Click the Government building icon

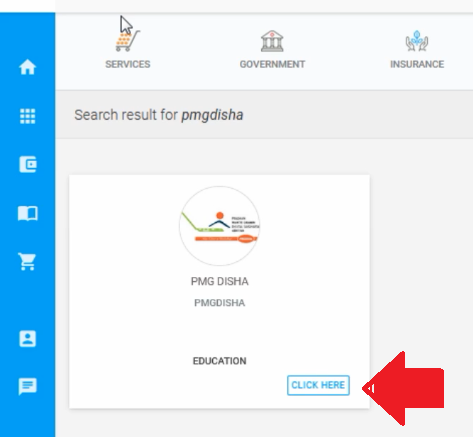click(272, 41)
